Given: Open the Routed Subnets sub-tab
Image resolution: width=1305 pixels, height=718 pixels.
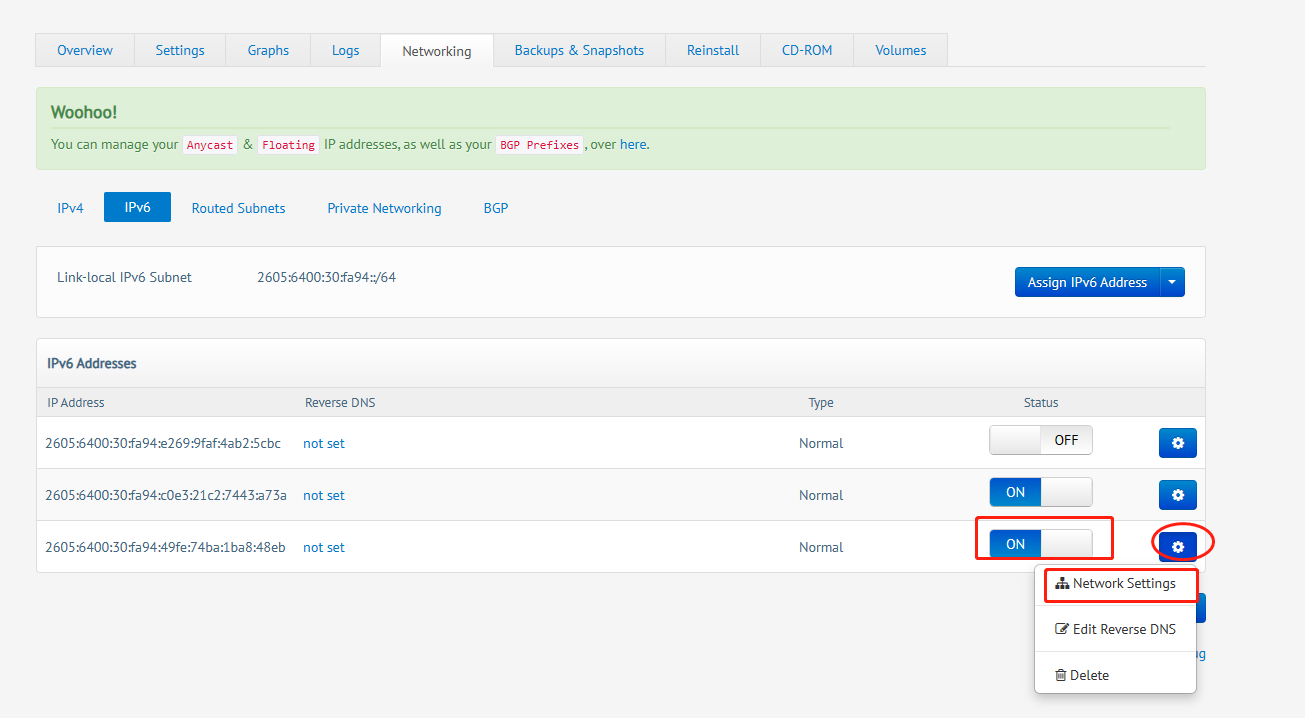Looking at the screenshot, I should (238, 208).
